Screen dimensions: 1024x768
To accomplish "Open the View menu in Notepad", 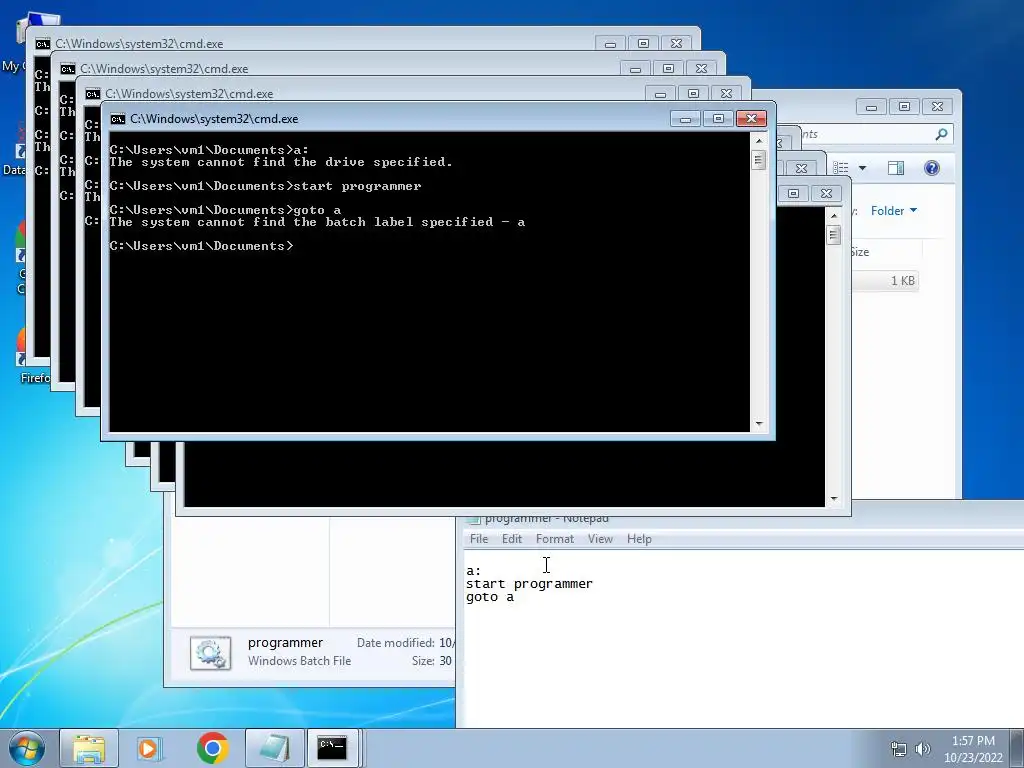I will coord(600,539).
